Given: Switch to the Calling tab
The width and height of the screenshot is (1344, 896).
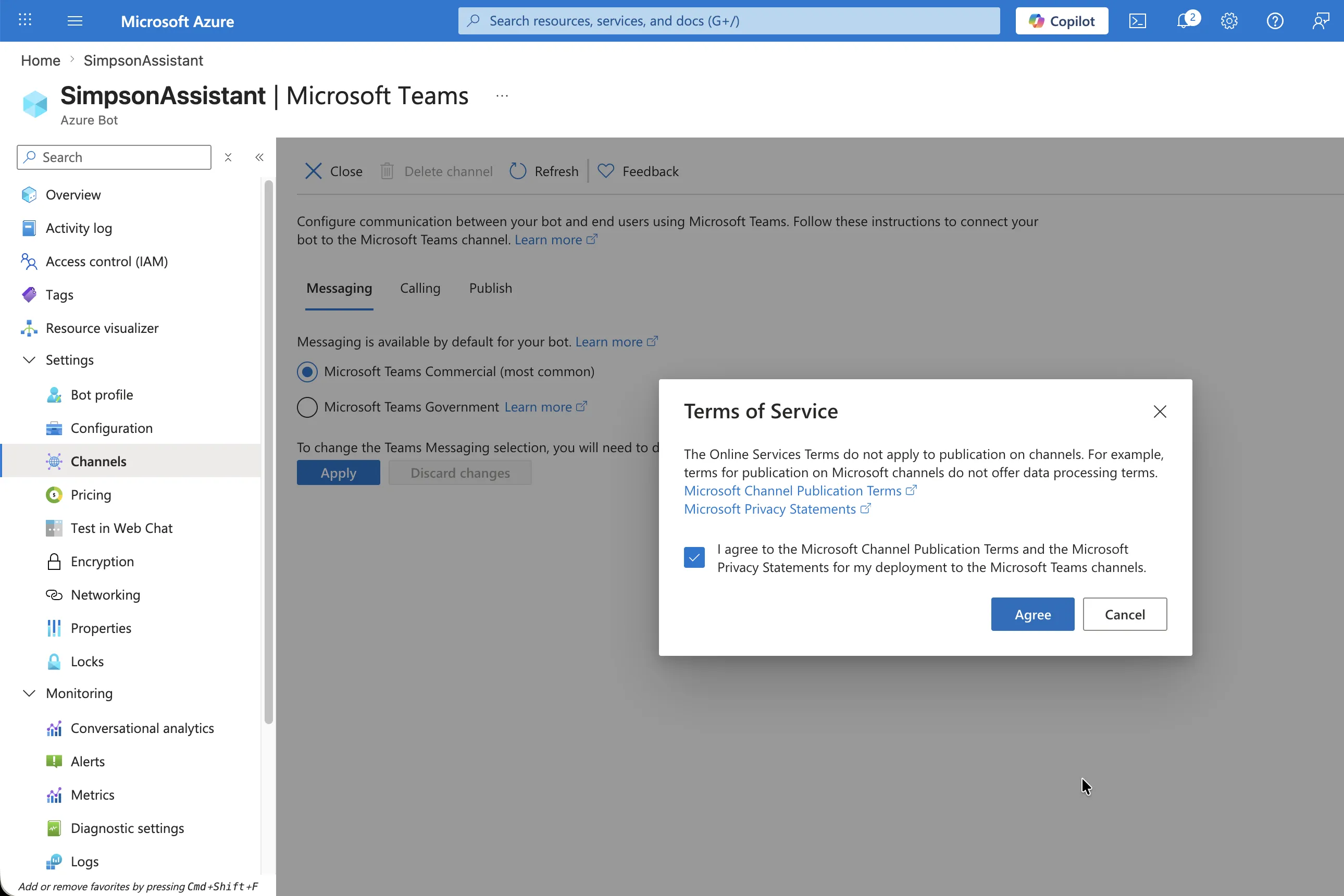Looking at the screenshot, I should point(420,289).
